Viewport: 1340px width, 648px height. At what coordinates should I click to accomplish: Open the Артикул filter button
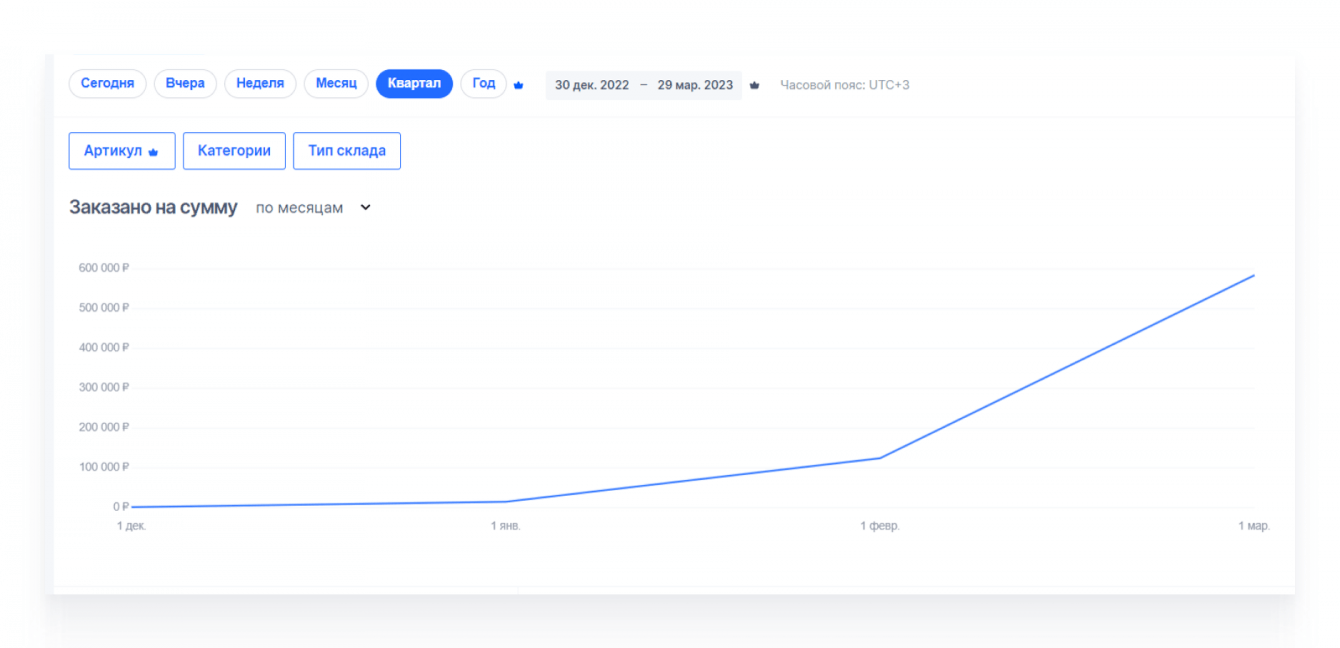(x=122, y=151)
